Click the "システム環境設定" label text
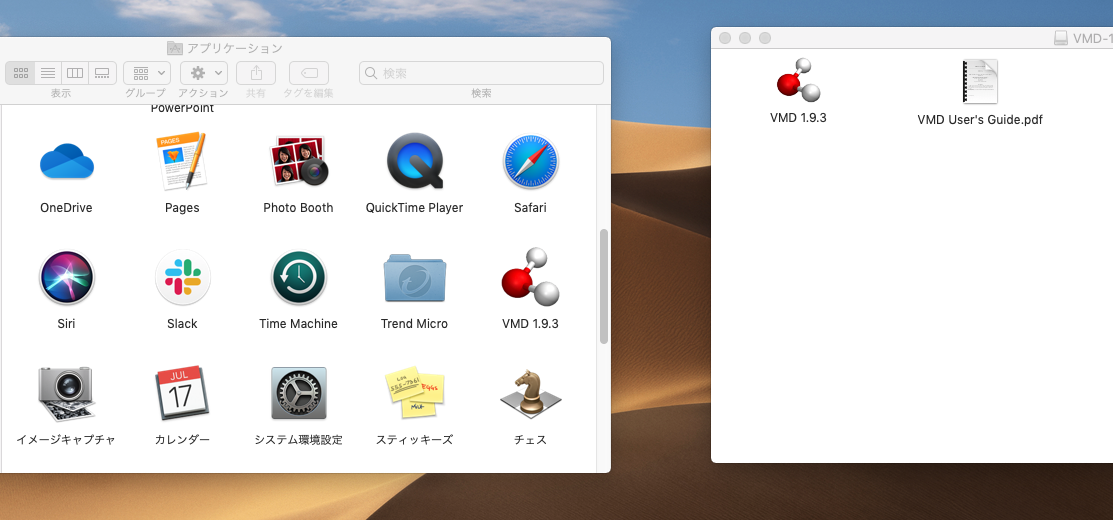The width and height of the screenshot is (1113, 520). point(299,440)
